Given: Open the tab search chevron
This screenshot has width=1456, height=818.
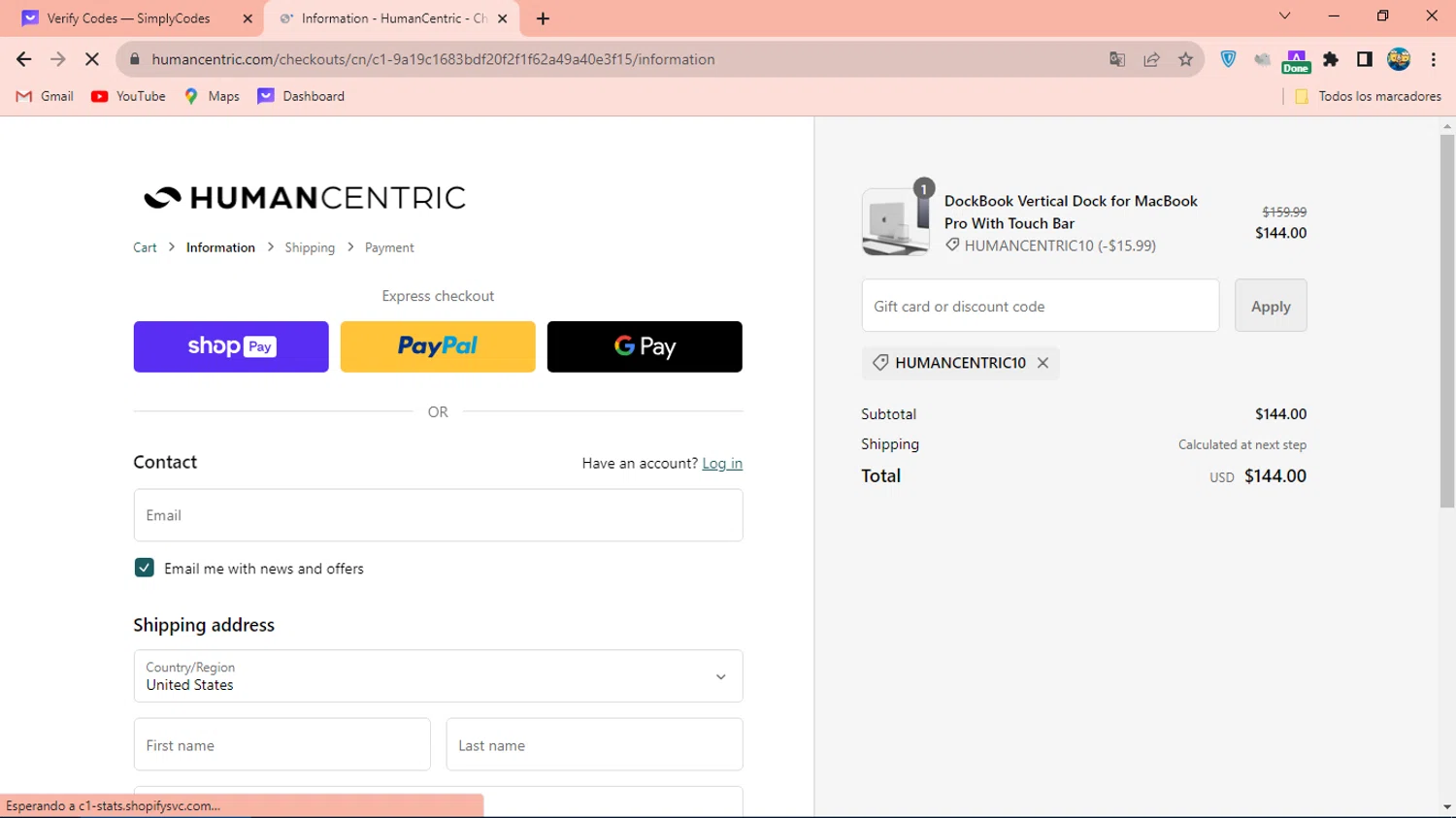Looking at the screenshot, I should (1284, 16).
